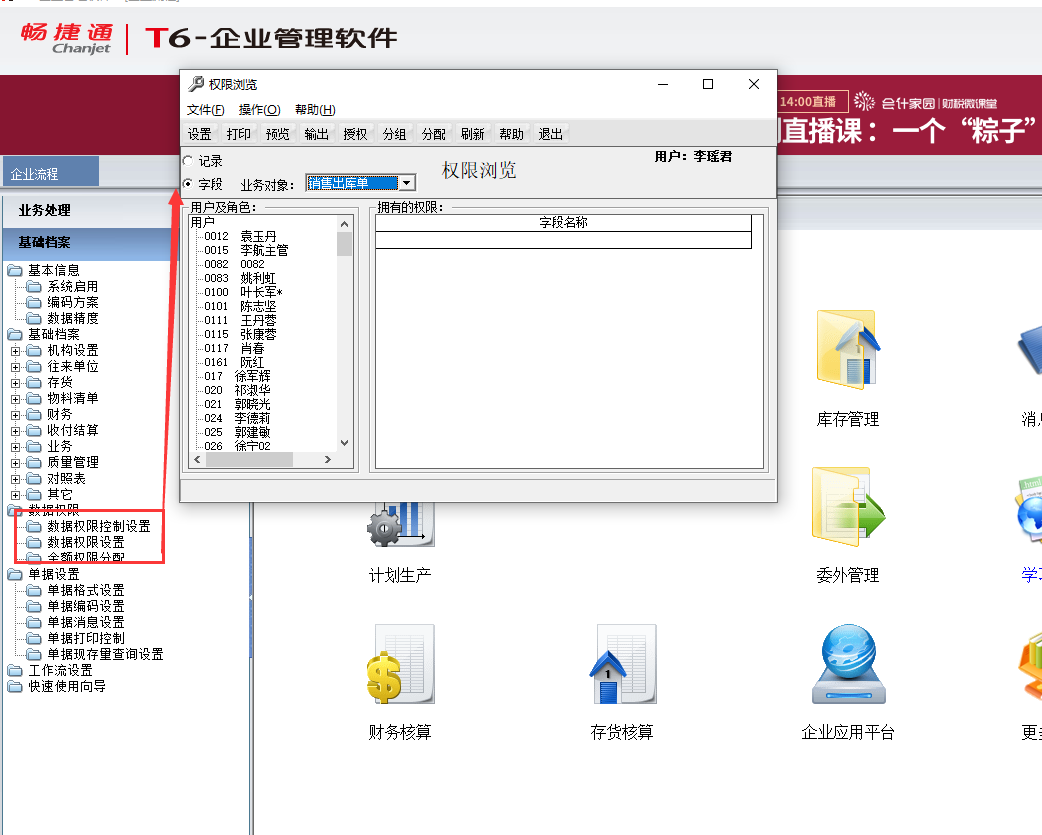Open the 存货核算 house icon
Viewport: 1042px width, 835px height.
[x=623, y=663]
